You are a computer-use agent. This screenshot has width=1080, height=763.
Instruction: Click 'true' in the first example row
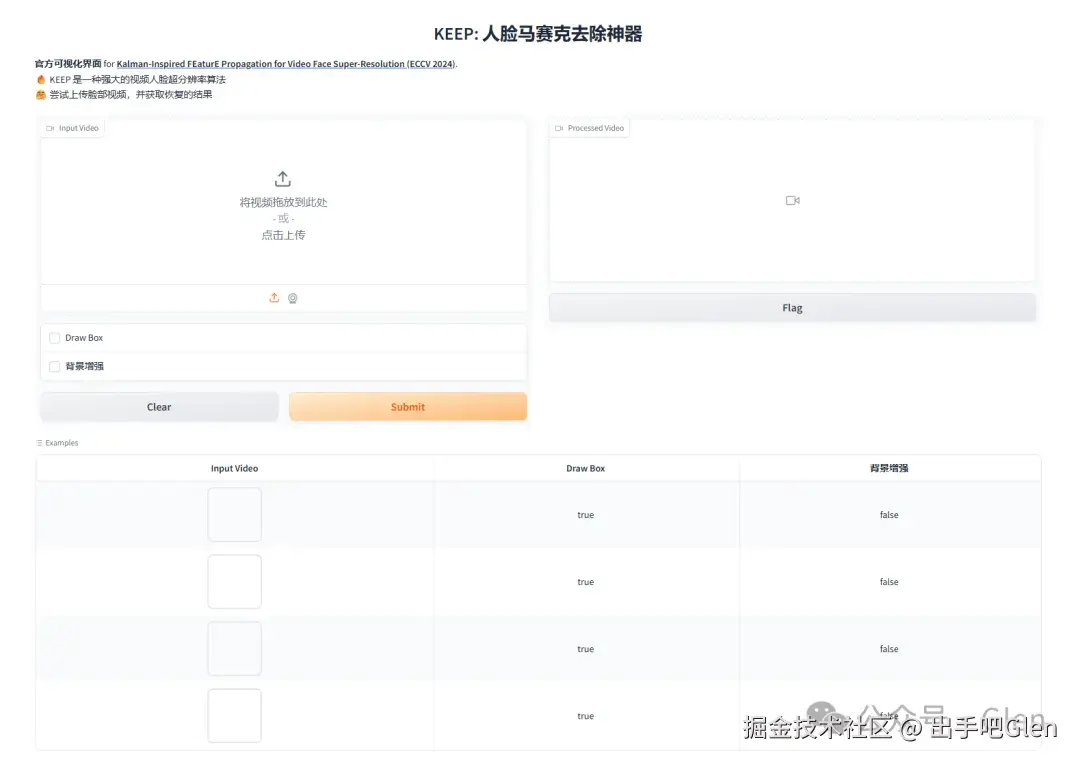pyautogui.click(x=585, y=515)
